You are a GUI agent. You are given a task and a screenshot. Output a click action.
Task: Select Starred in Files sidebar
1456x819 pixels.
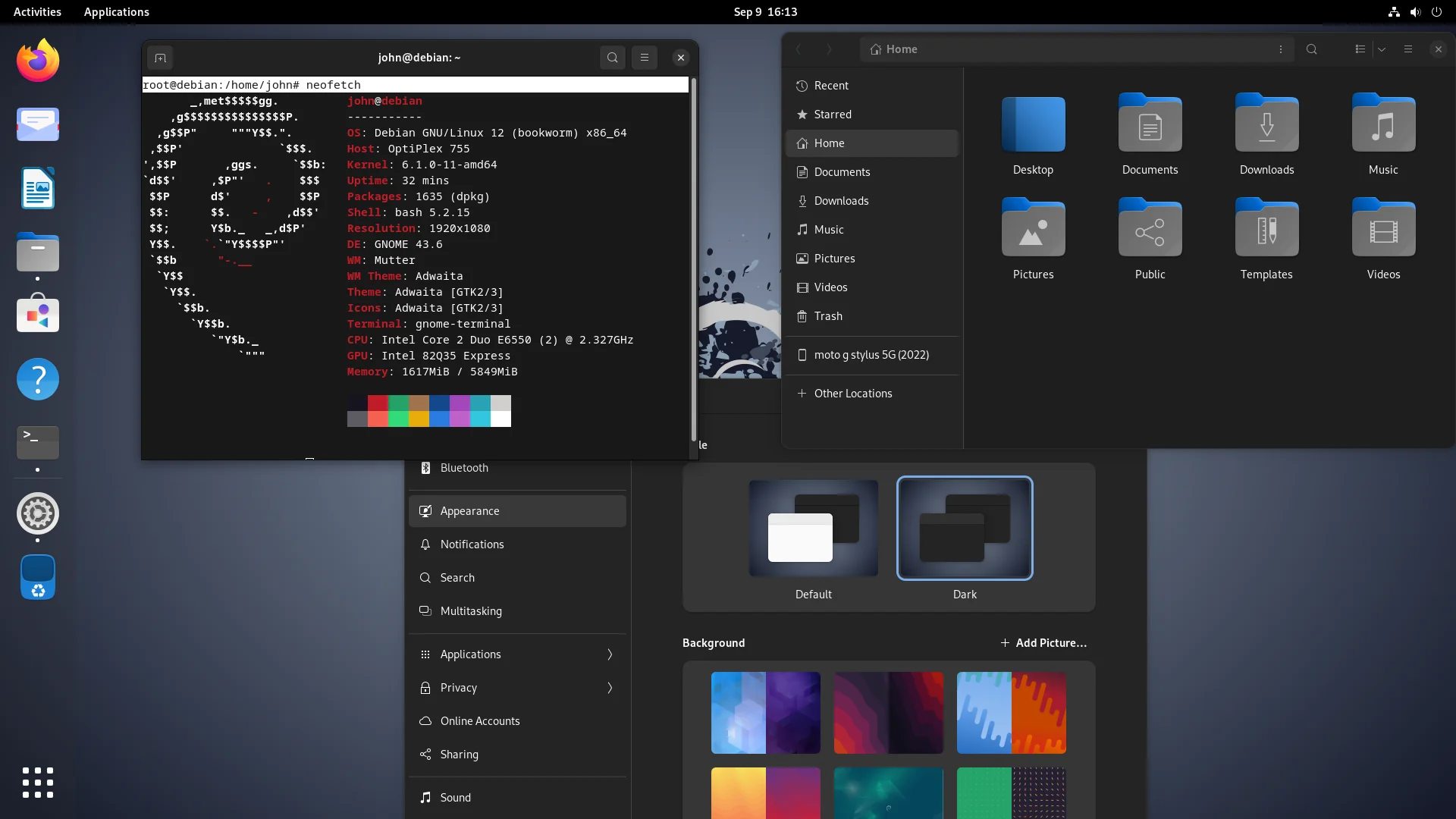(x=872, y=115)
